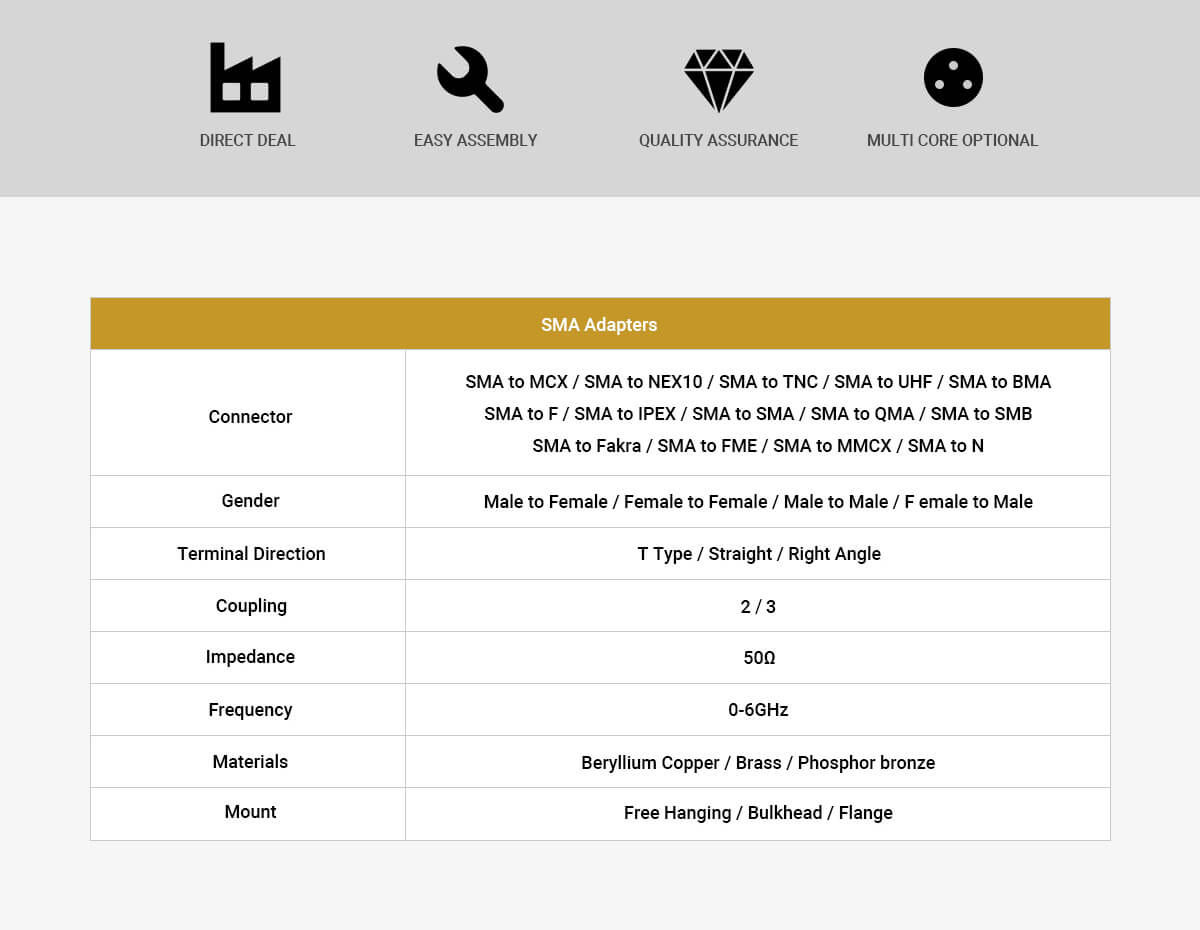Select the DIRECT DEAL label

coord(247,141)
